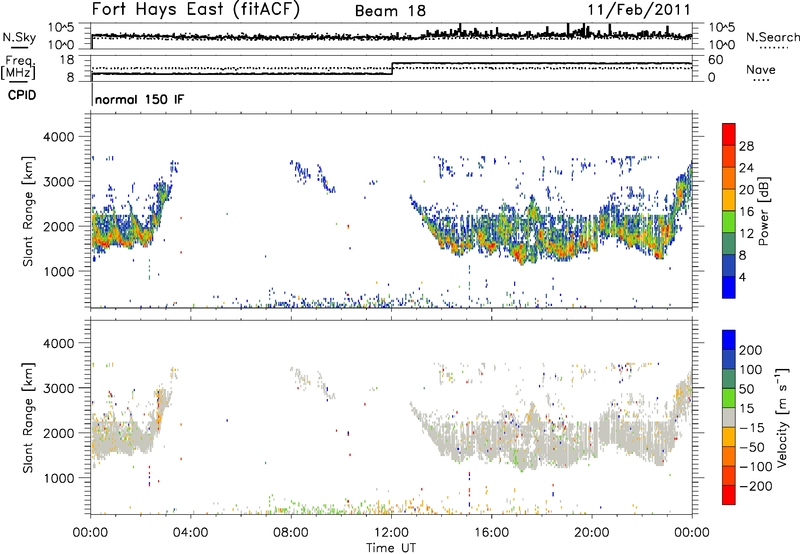Click the 'Time UT' axis label
Viewport: 800px width, 554px height.
point(391,548)
